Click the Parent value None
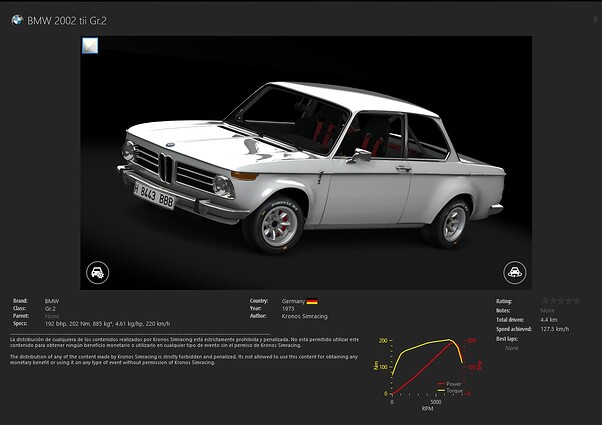This screenshot has height=425, width=602. [52, 316]
